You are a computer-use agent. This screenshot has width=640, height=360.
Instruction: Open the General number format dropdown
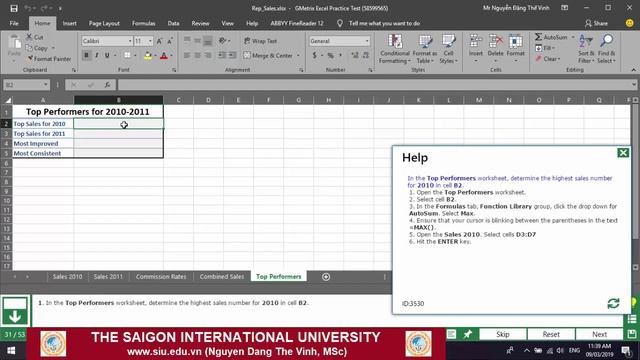pyautogui.click(x=367, y=41)
